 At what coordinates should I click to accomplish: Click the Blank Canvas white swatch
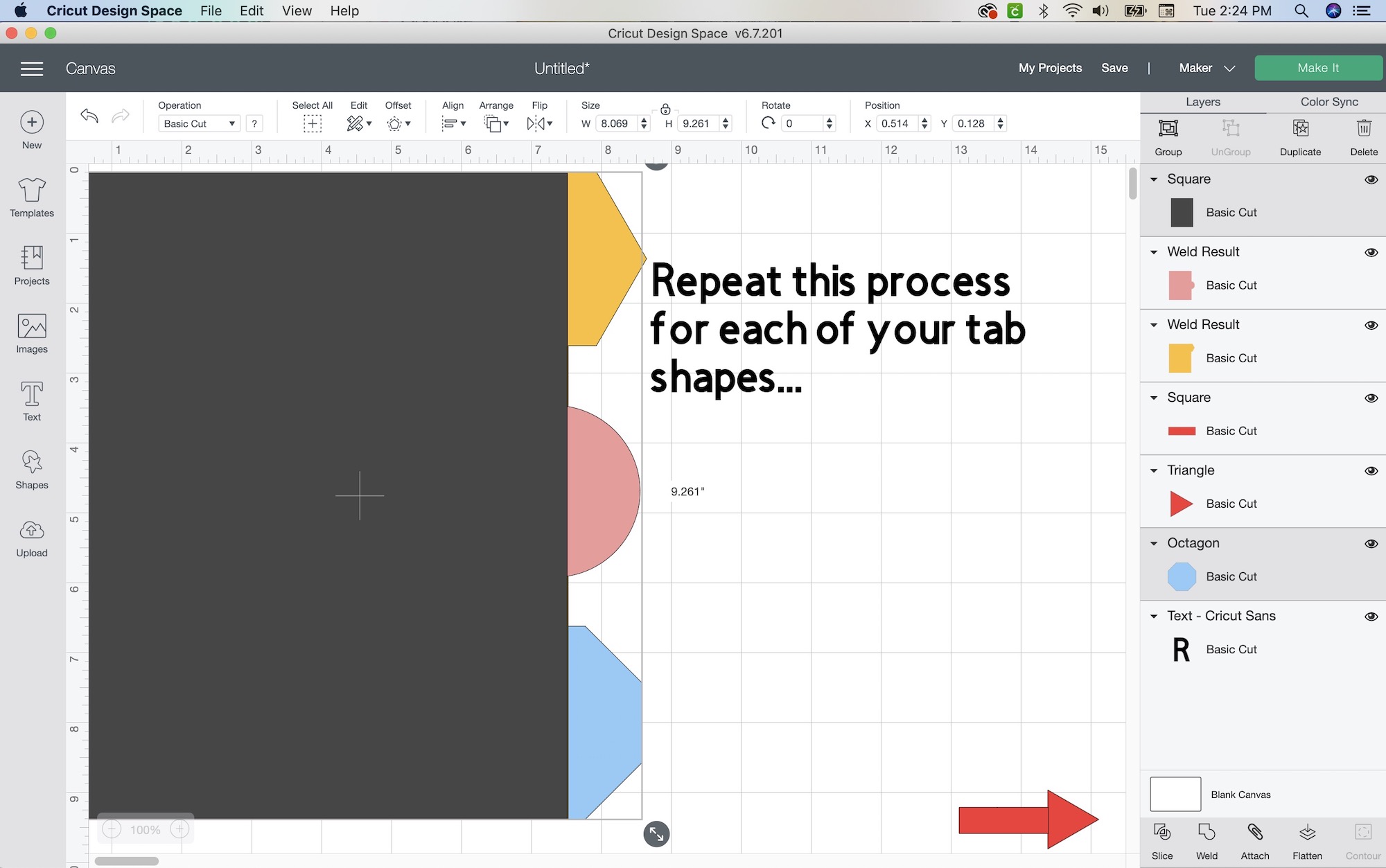pos(1175,794)
